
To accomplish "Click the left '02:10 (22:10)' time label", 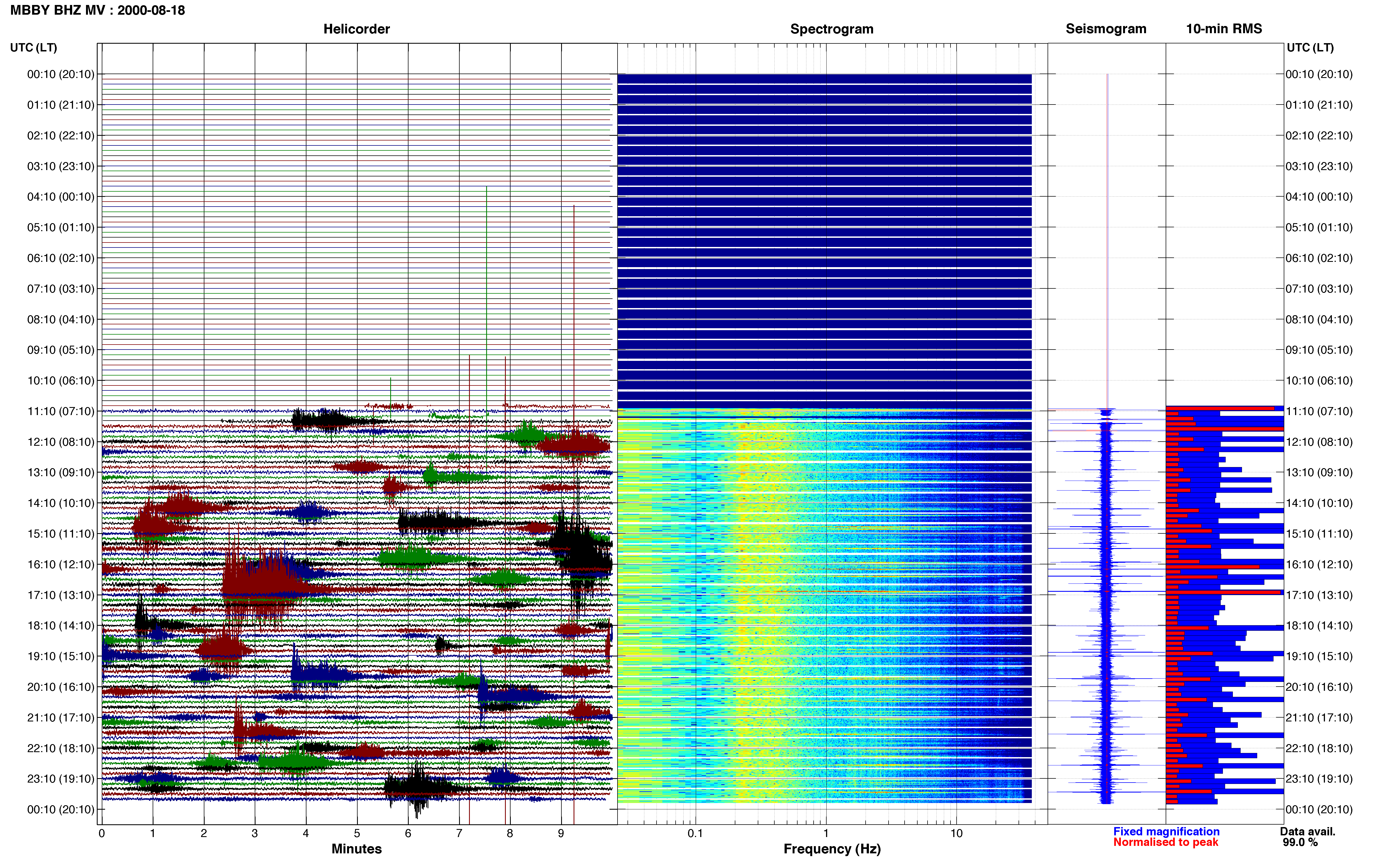I will click(61, 135).
